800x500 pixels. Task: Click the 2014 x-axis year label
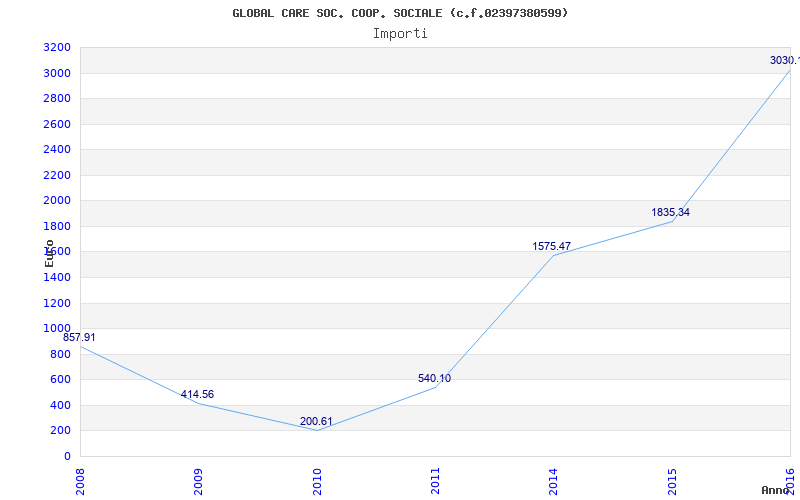click(554, 481)
